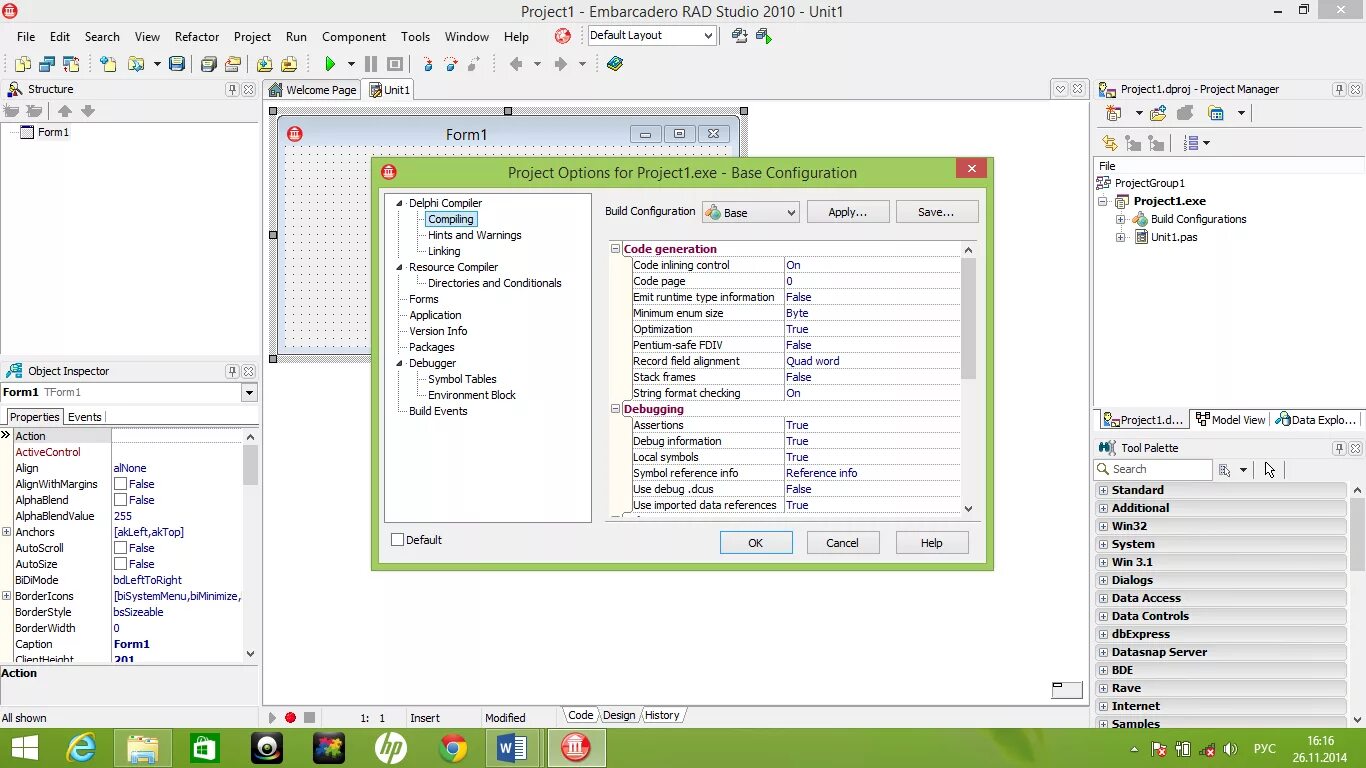Collapse the Code generation section

coord(616,249)
